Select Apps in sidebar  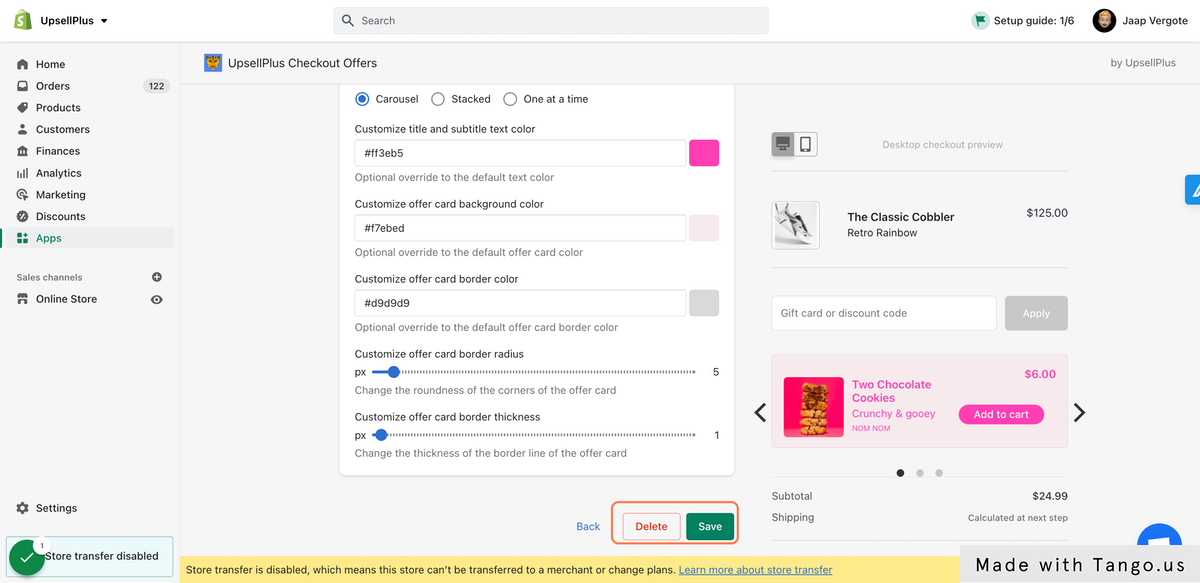pos(90,238)
